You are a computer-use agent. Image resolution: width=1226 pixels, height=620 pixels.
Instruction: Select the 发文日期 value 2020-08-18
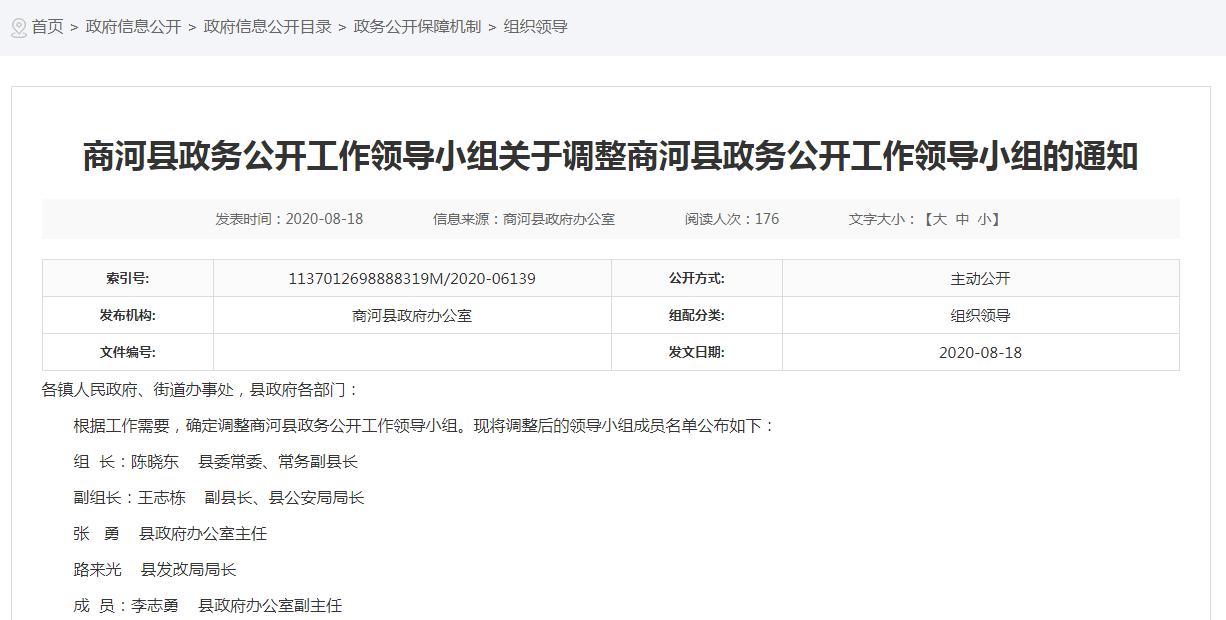click(x=981, y=353)
